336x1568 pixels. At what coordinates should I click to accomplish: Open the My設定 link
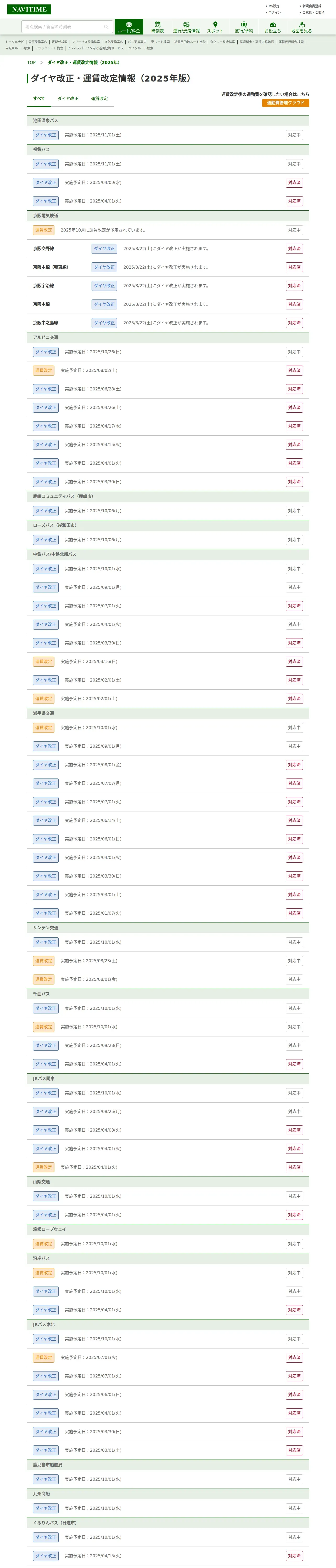[274, 6]
